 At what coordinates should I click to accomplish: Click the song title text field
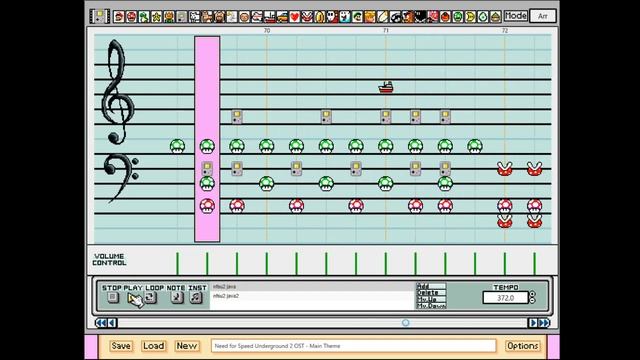(x=353, y=346)
